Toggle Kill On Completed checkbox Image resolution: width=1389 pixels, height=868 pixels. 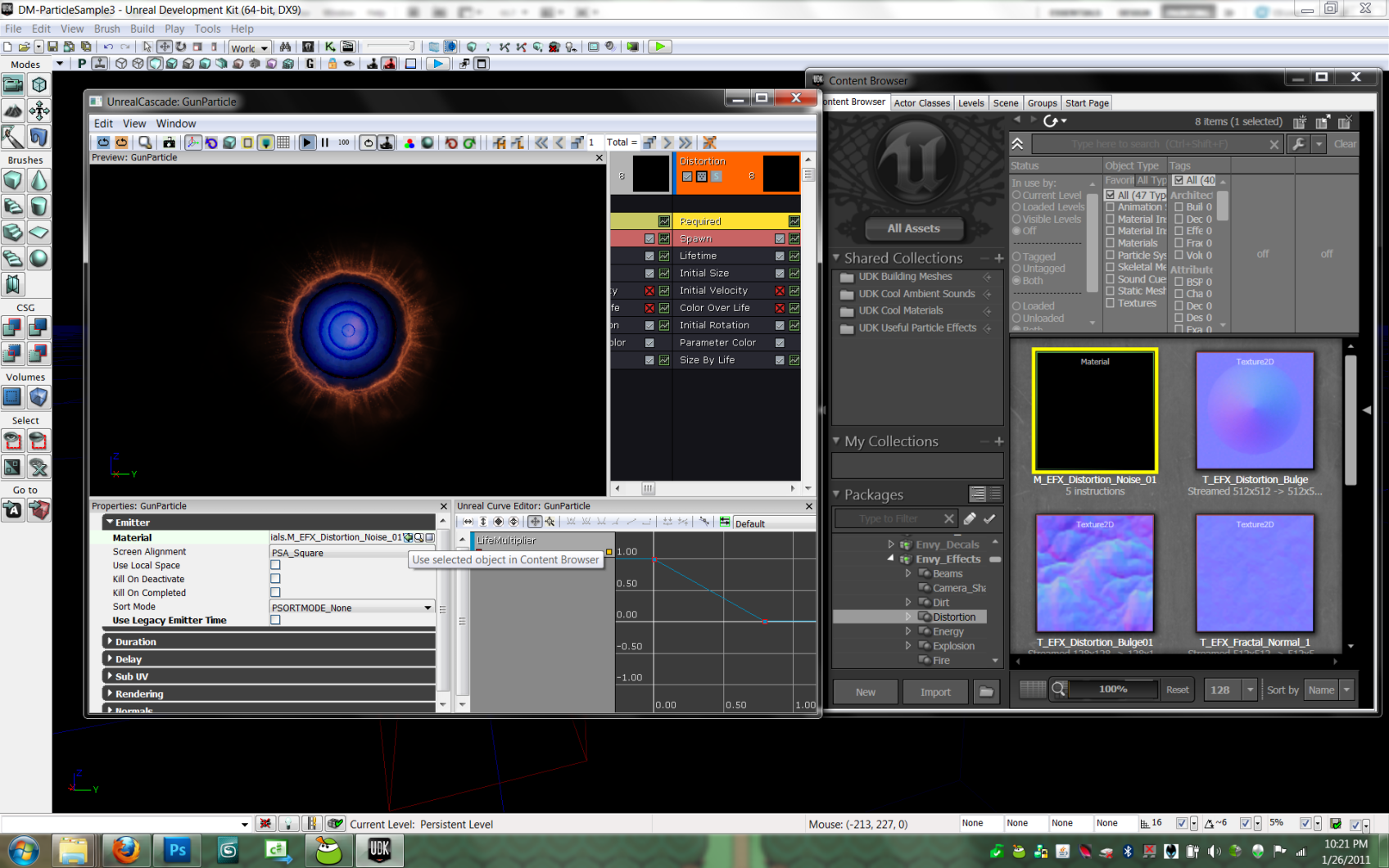click(275, 592)
